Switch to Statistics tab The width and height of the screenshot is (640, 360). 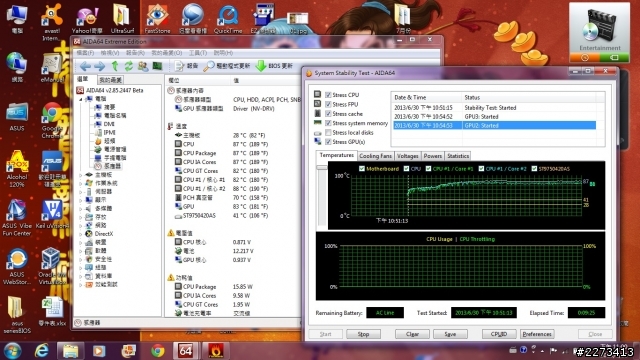point(458,156)
